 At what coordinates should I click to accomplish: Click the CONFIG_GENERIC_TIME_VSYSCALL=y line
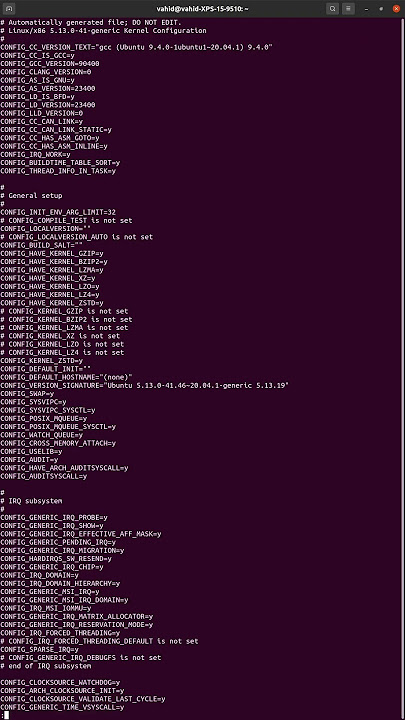[x=62, y=708]
